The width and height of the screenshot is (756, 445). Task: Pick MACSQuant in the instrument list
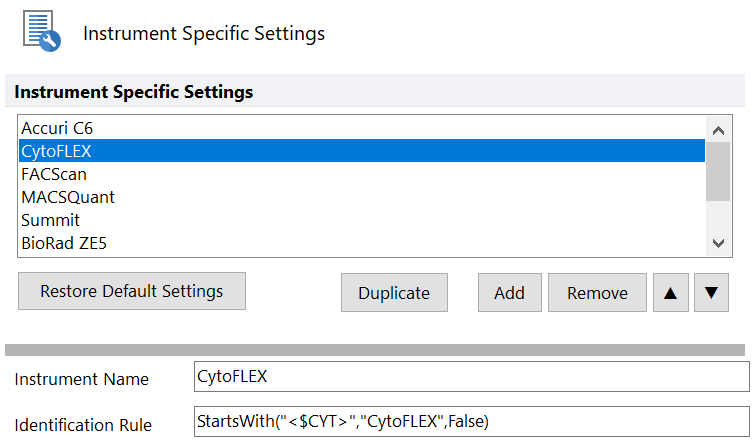pos(68,197)
